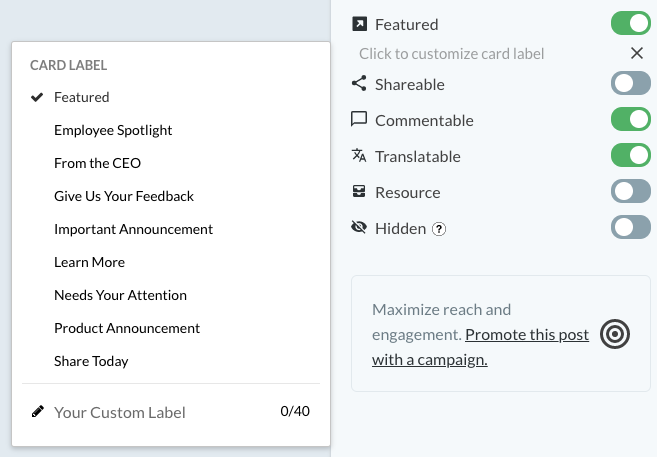Viewport: 657px width, 457px height.
Task: Click the Shareable share icon
Action: click(x=359, y=83)
